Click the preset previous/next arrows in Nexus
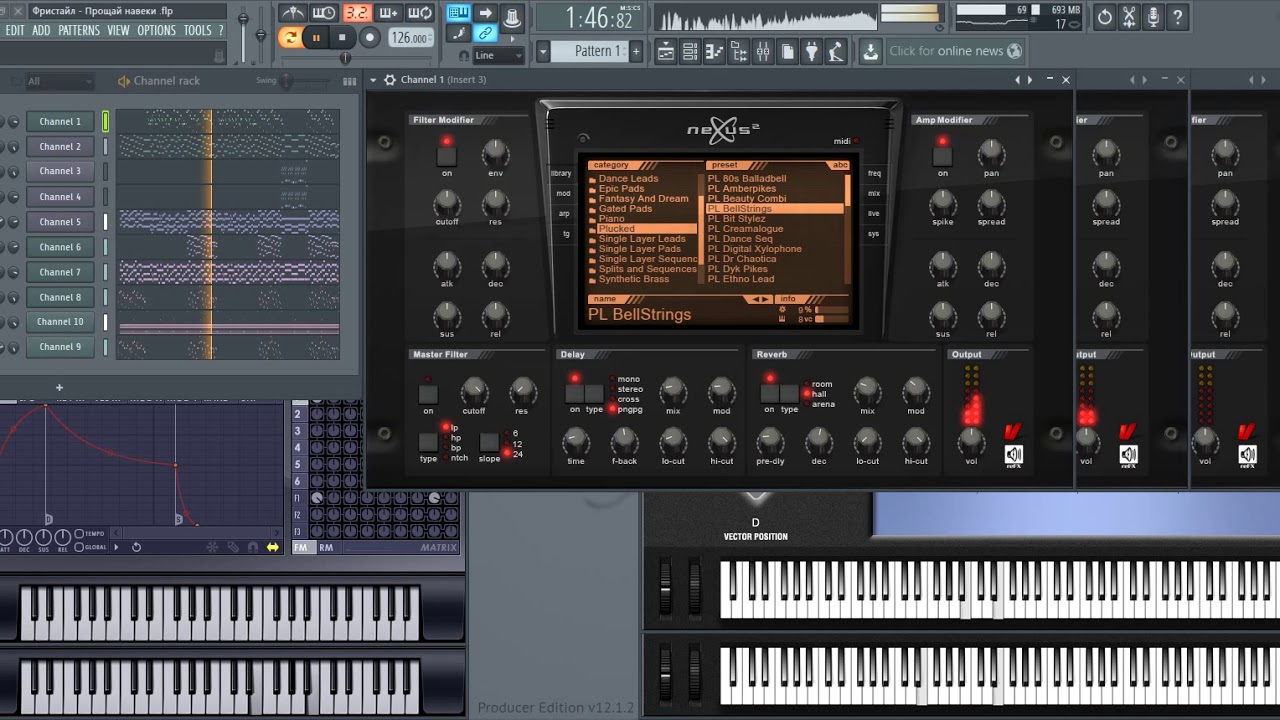Viewport: 1280px width, 720px height. [762, 299]
